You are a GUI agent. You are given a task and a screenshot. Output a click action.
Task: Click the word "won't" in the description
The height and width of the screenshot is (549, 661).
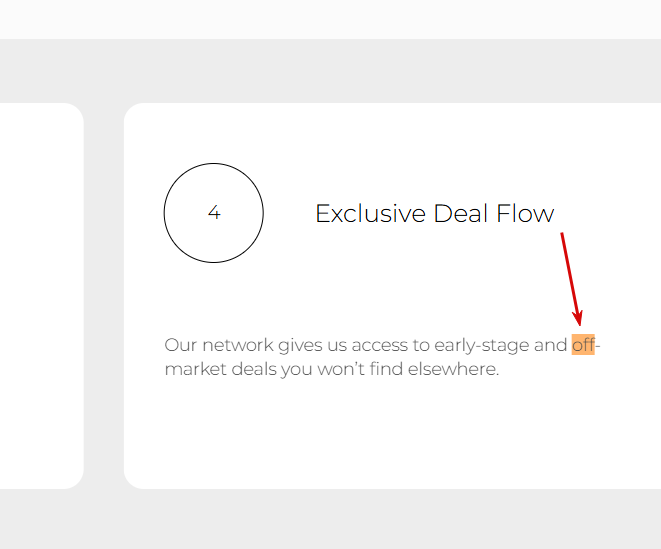[341, 369]
